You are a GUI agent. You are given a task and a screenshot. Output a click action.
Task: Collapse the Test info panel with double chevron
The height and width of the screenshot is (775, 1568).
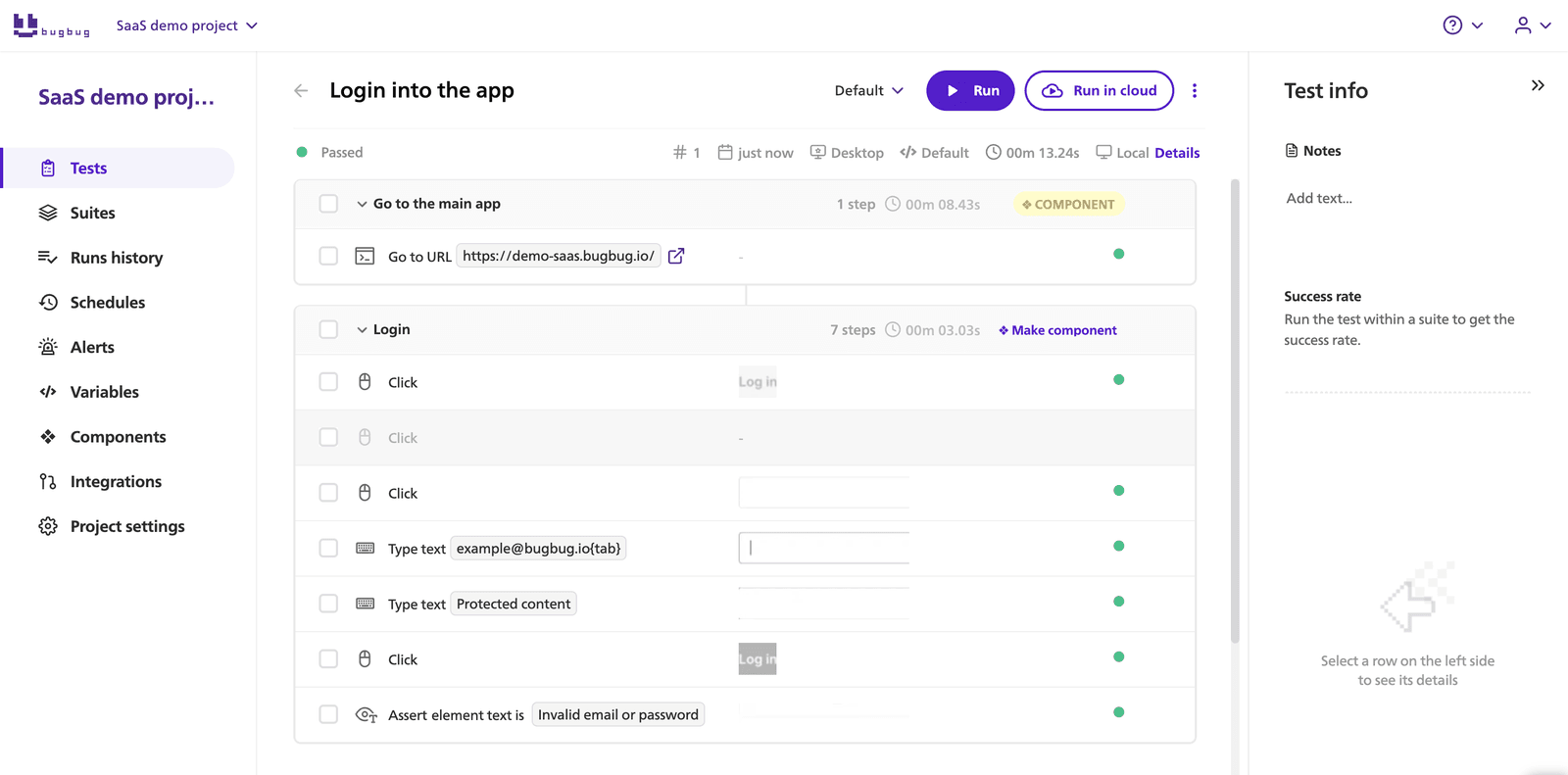(1538, 85)
